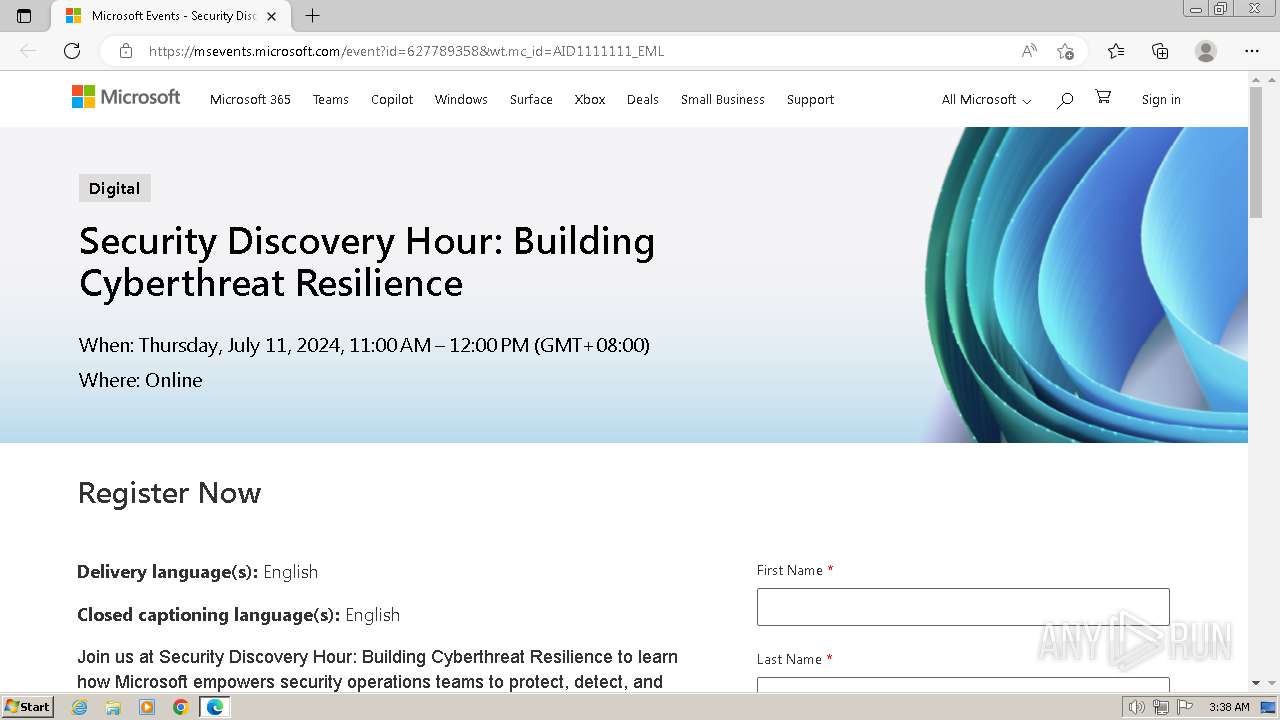
Task: Click Closed captioning language(s) text
Action: pos(238,615)
